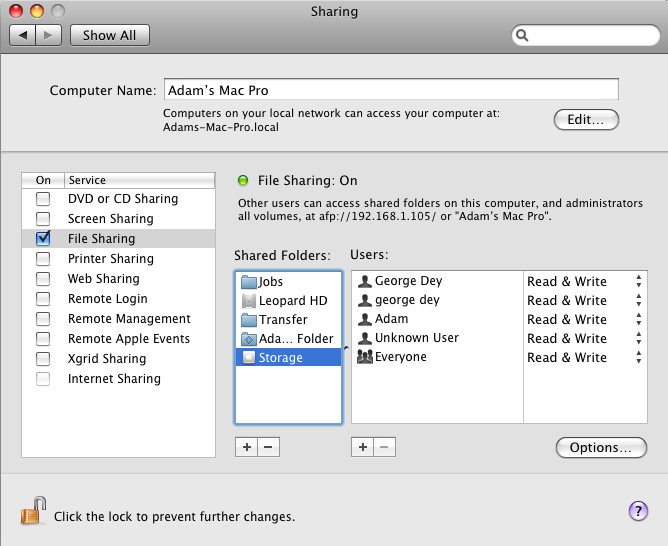Select Leopard HD in Shared Folders
Viewport: 668px width, 546px height.
tap(288, 301)
